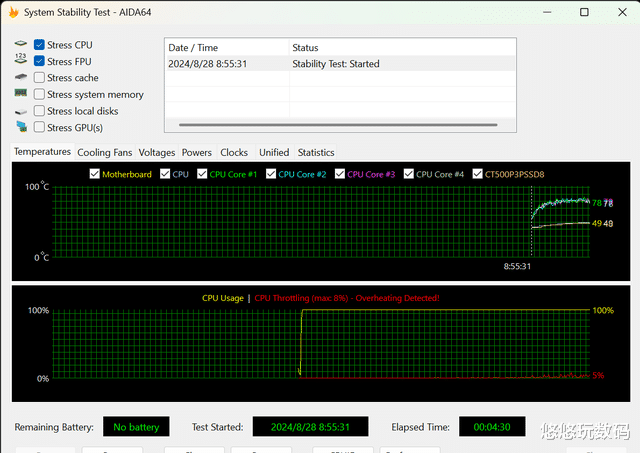Click the Status column header
This screenshot has width=640, height=453.
click(x=402, y=48)
